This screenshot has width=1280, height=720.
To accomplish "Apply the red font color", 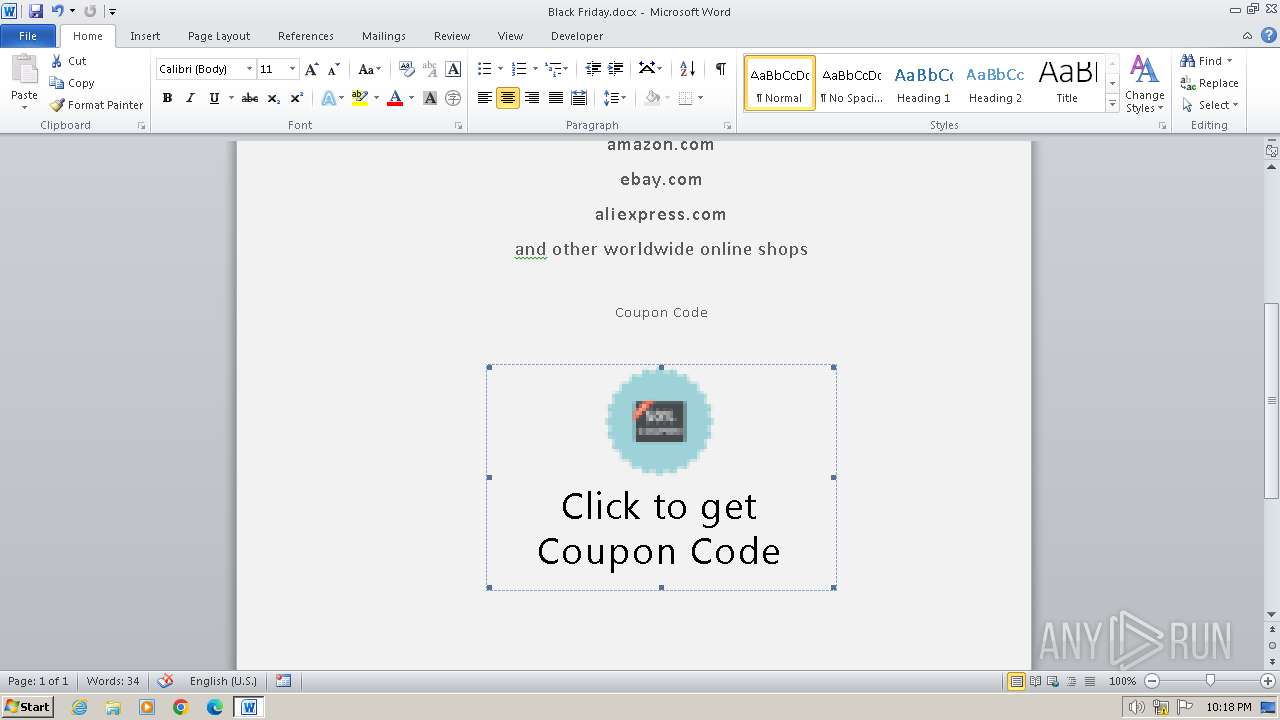I will tap(395, 98).
